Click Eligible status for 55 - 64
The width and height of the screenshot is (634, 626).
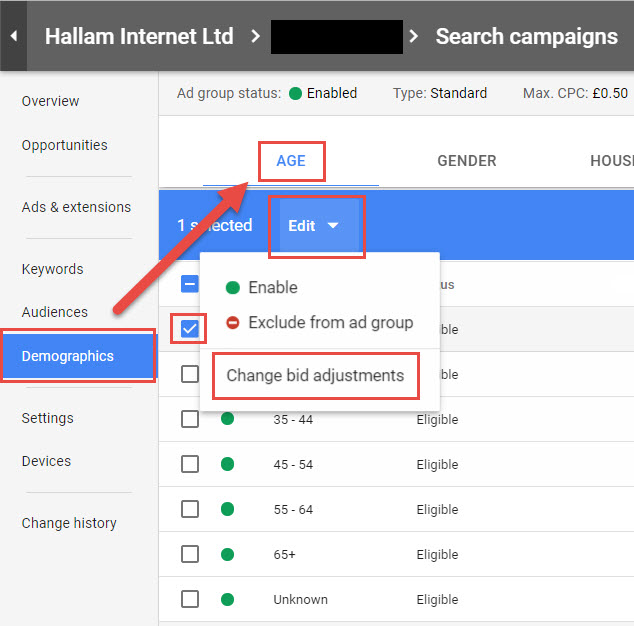click(437, 510)
